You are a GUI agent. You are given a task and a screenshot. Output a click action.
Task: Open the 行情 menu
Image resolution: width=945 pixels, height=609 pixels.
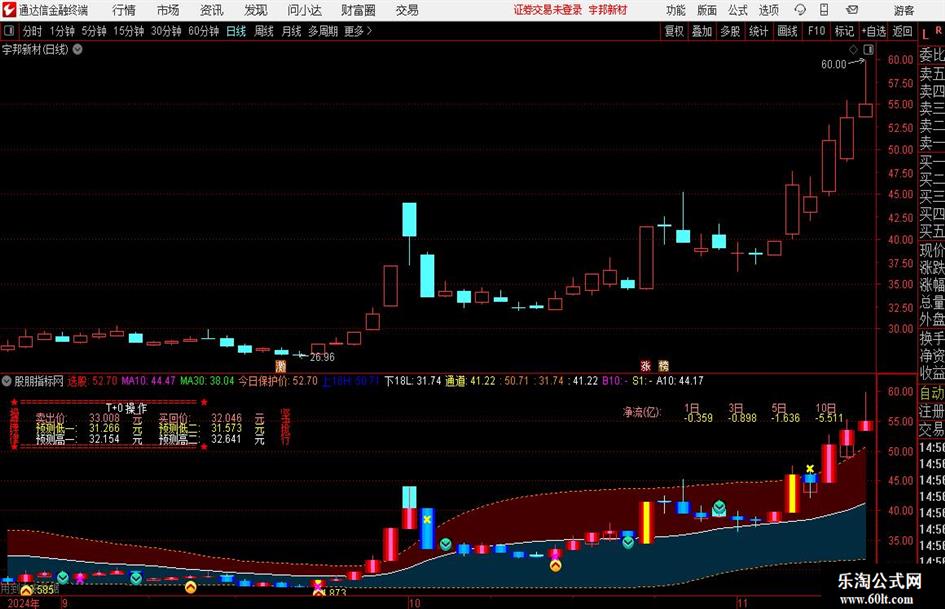click(x=124, y=10)
